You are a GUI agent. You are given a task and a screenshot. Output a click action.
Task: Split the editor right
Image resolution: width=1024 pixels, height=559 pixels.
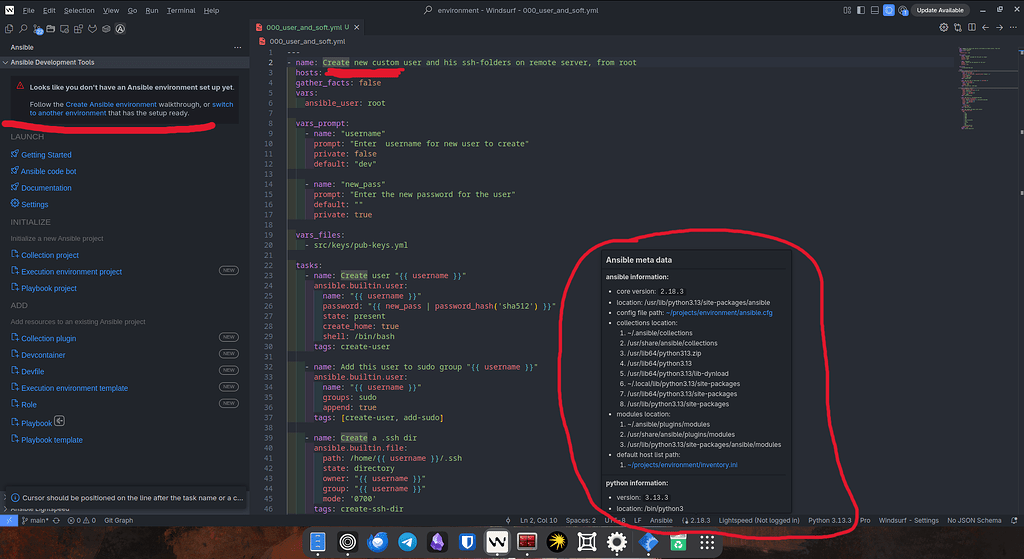point(972,27)
